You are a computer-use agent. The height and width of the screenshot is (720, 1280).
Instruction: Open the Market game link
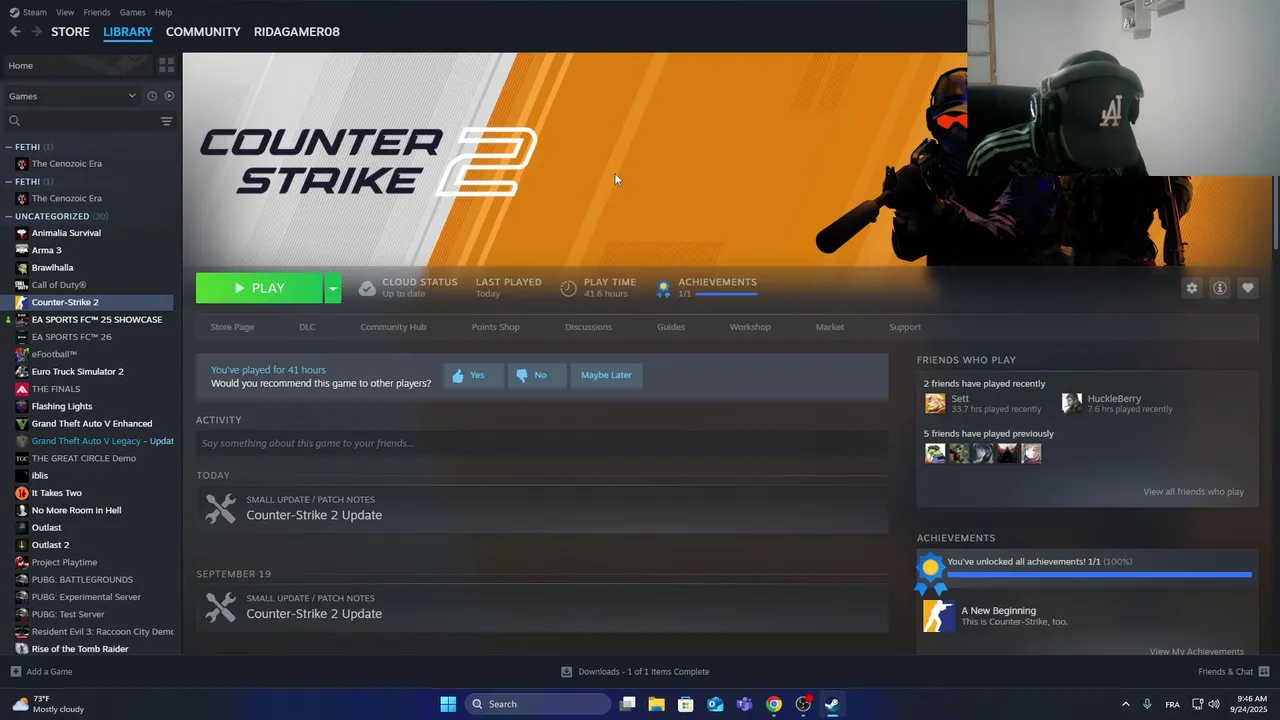click(x=830, y=327)
